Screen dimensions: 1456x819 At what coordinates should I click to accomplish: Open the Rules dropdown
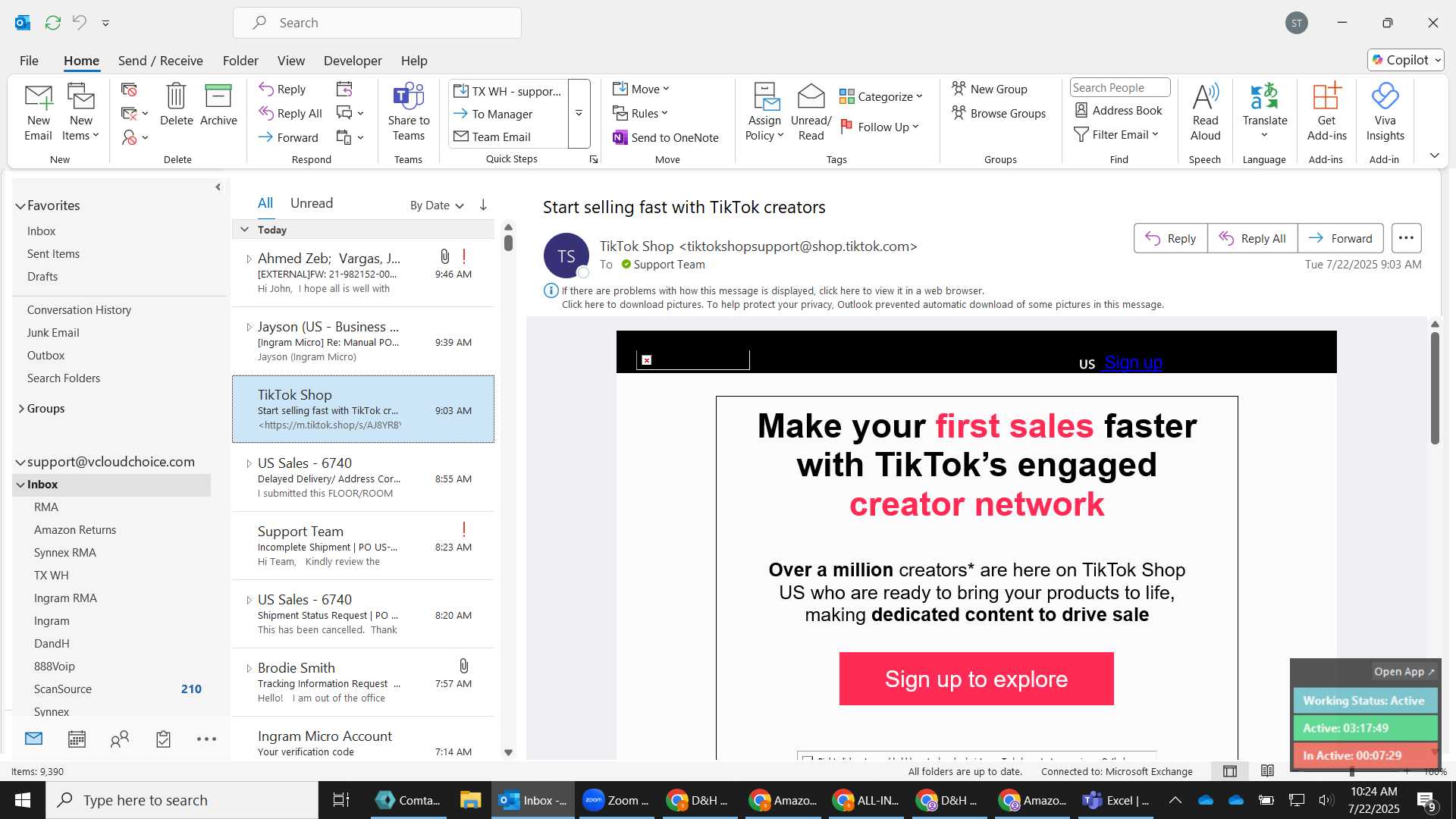point(641,113)
